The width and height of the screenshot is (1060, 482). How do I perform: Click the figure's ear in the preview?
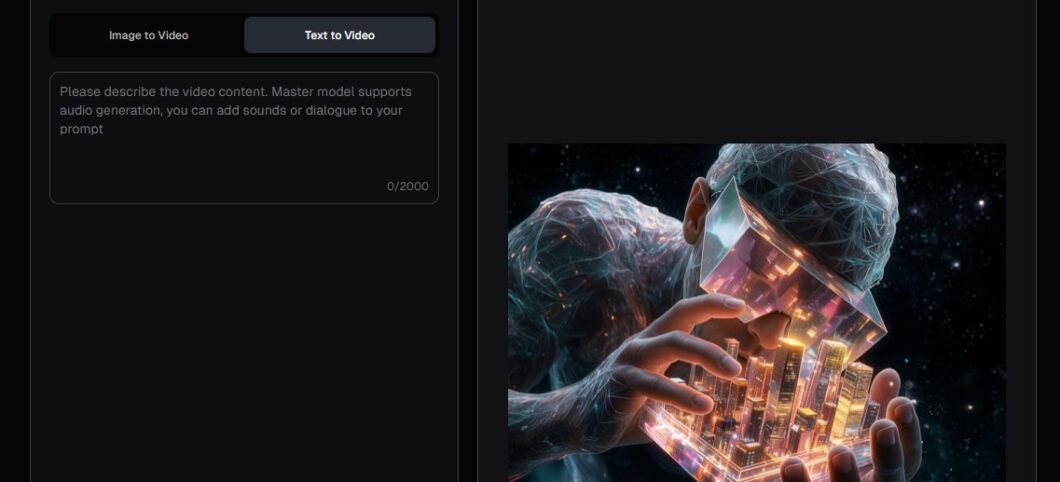click(x=697, y=211)
